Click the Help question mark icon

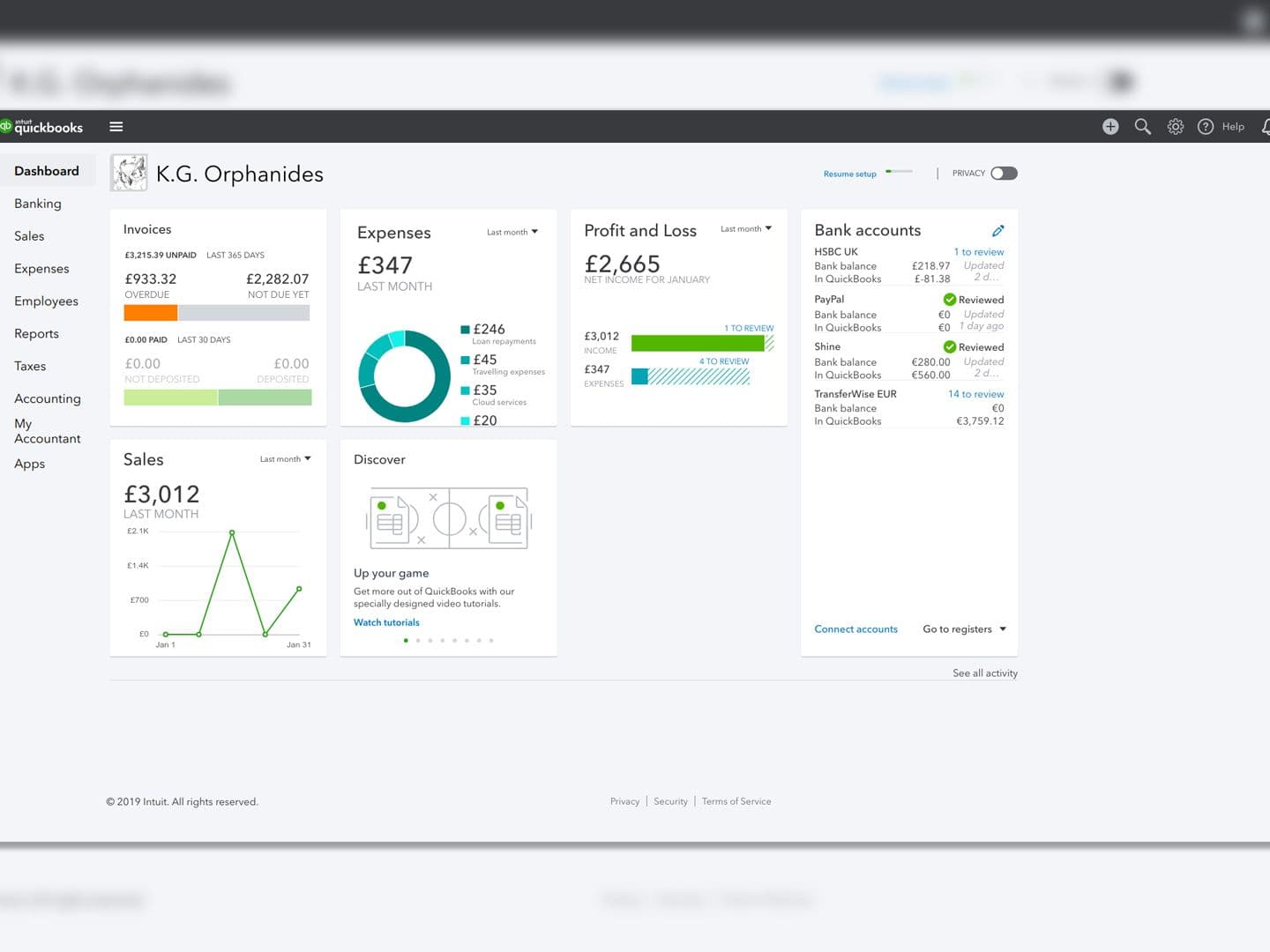pyautogui.click(x=1206, y=127)
